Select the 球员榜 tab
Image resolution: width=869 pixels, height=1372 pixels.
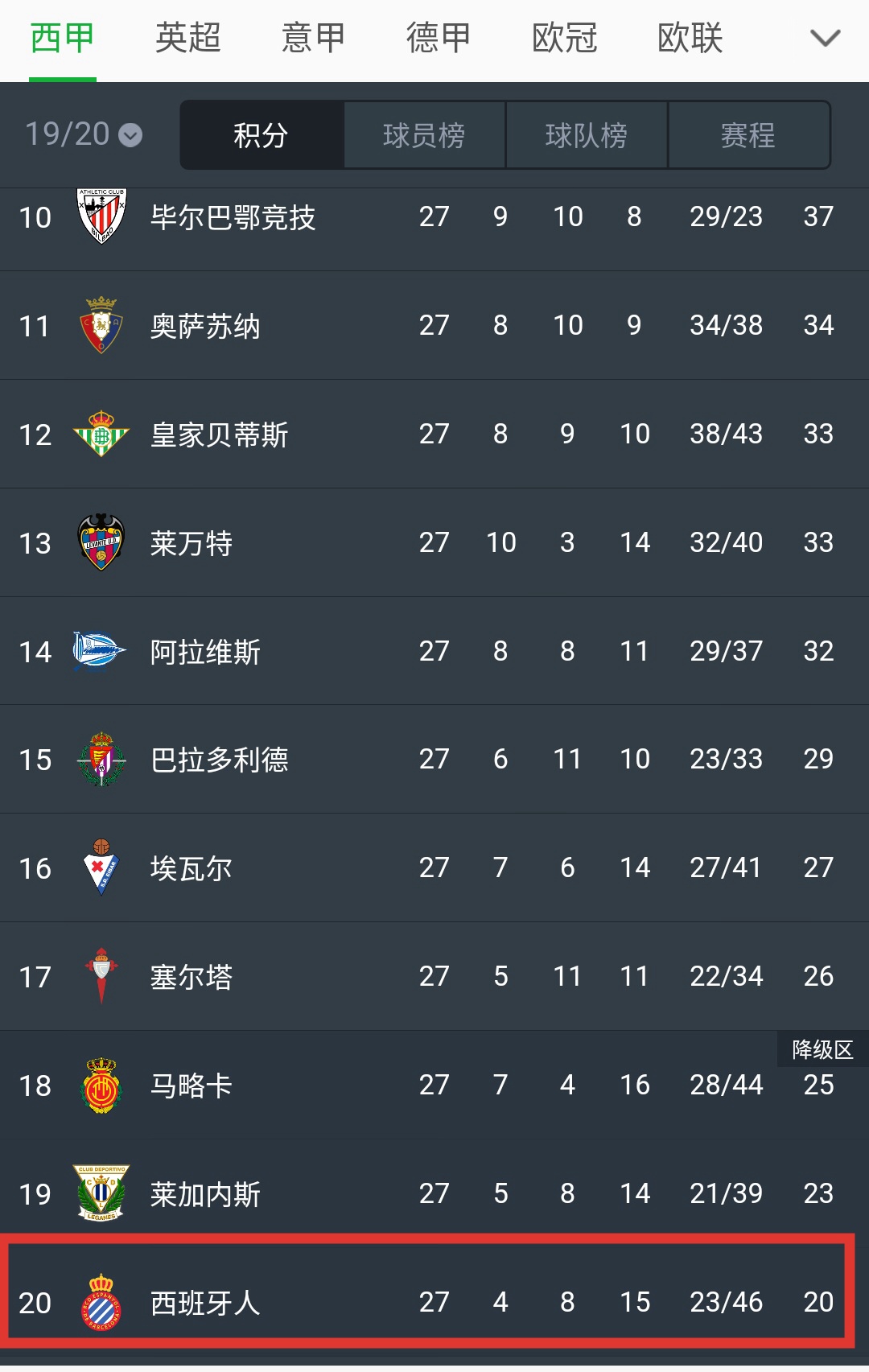(424, 135)
